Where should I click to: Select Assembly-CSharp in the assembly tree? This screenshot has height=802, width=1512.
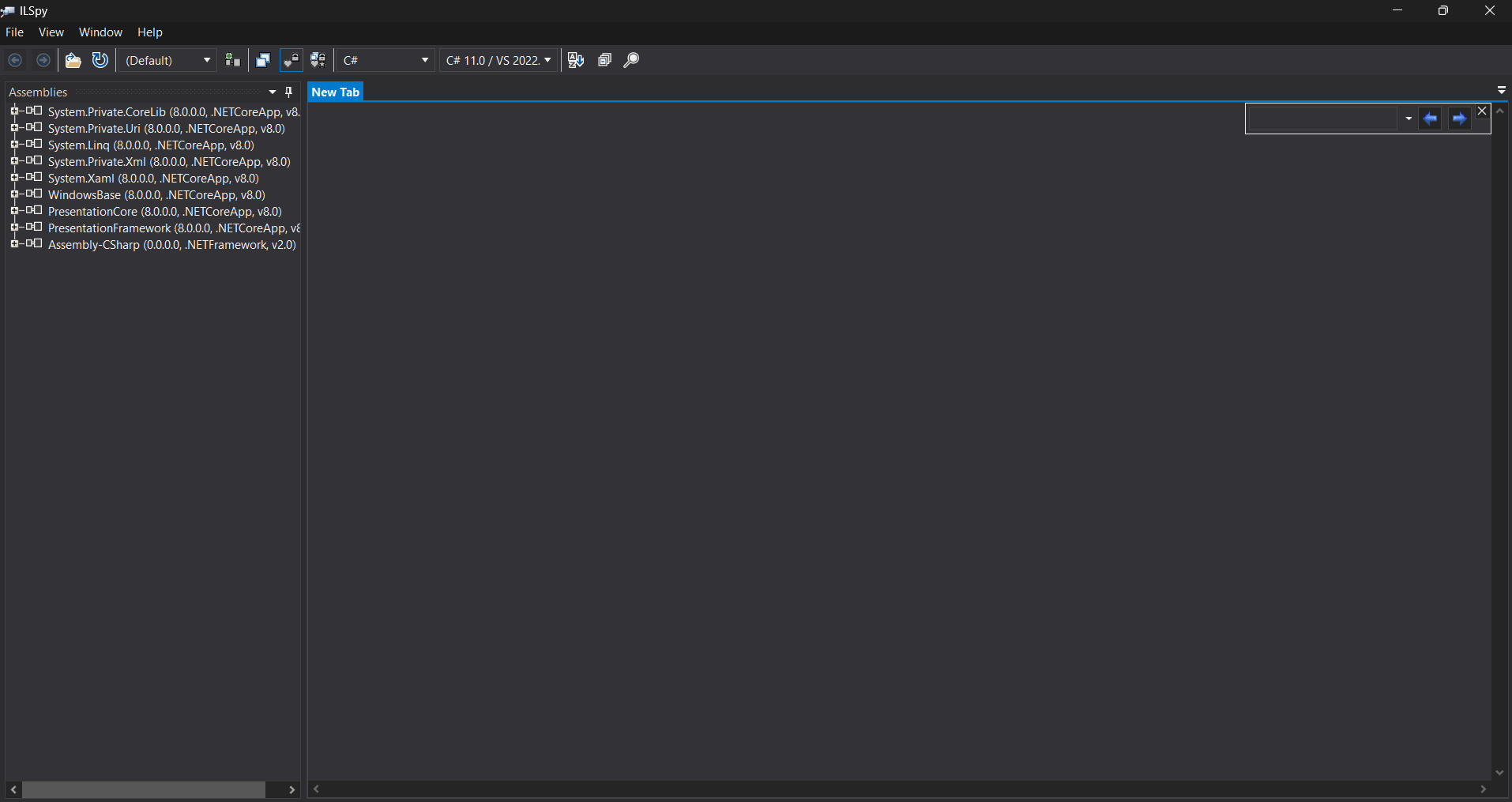(171, 245)
